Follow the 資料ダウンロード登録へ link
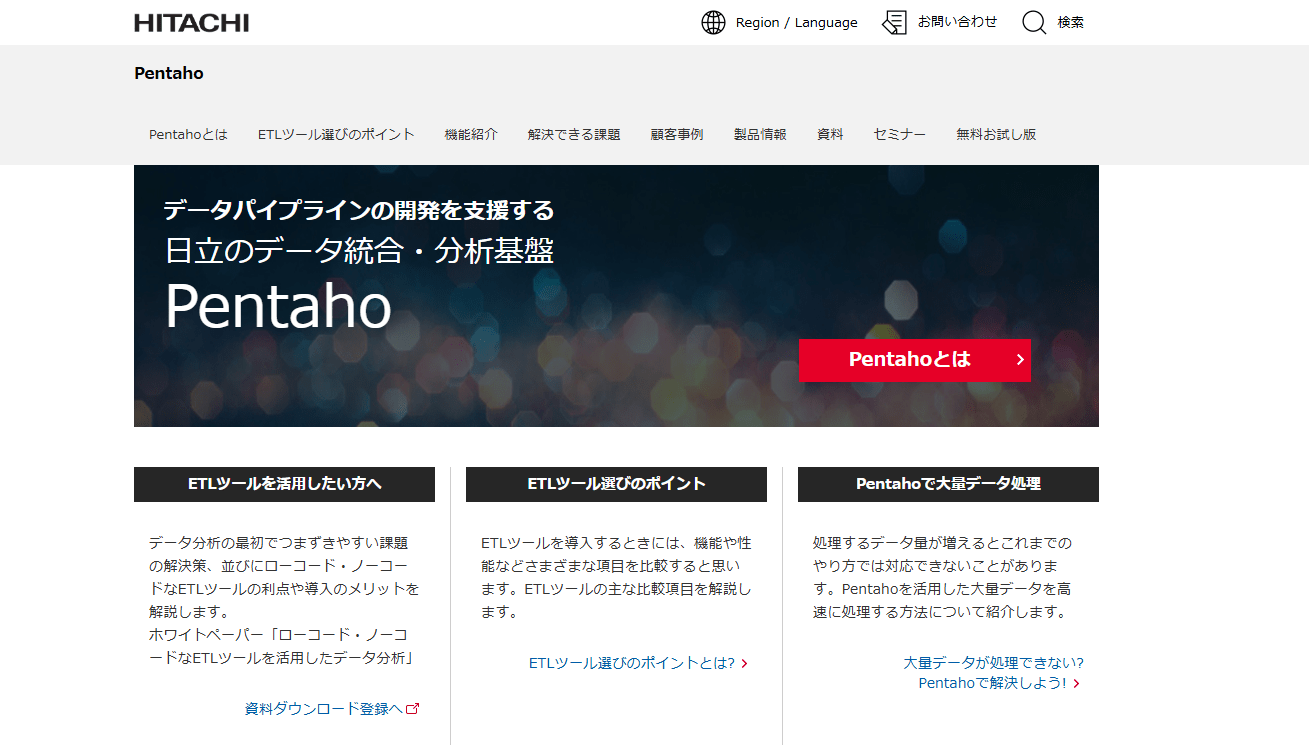The height and width of the screenshot is (748, 1309). click(323, 708)
